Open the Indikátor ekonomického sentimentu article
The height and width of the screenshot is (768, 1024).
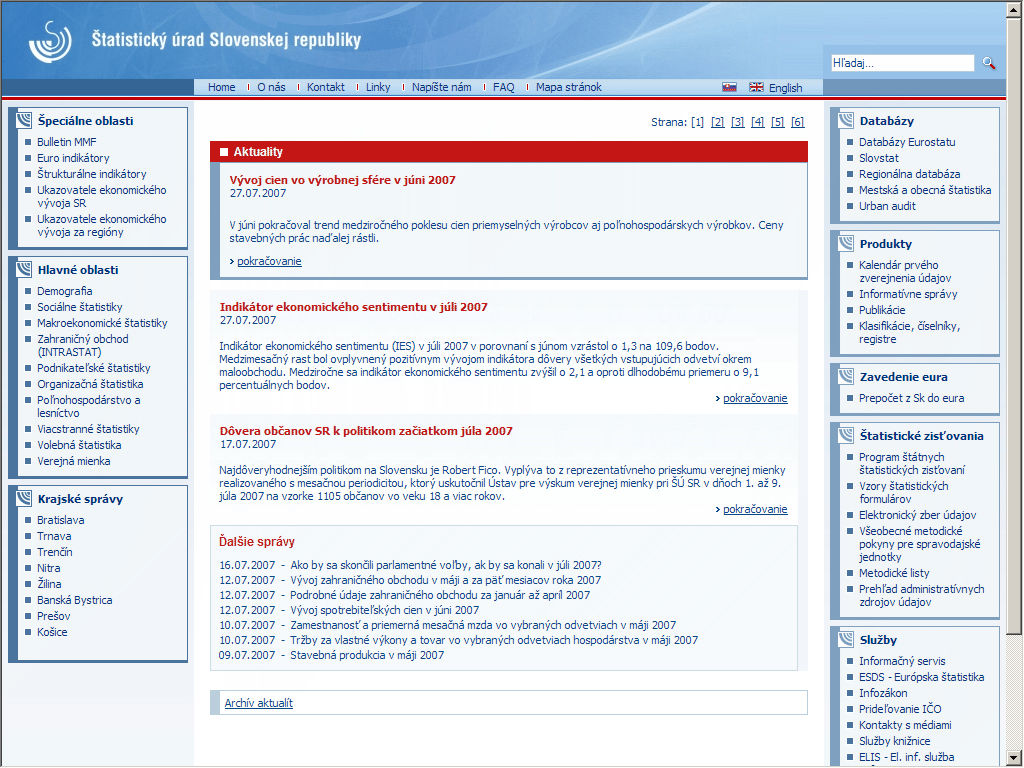click(353, 307)
